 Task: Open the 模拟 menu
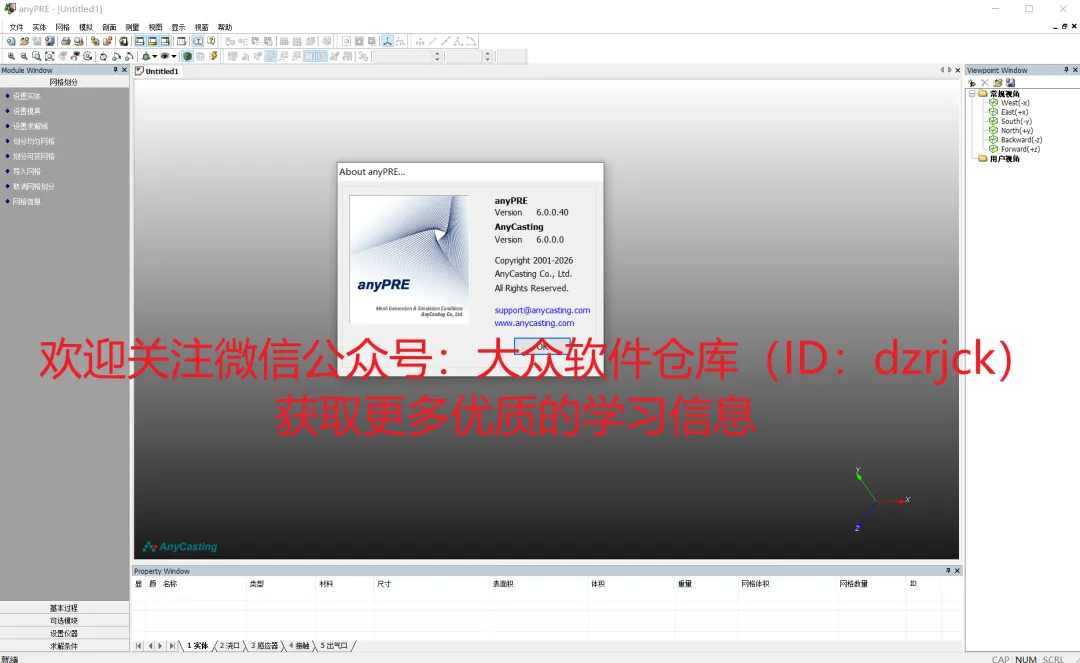point(86,28)
